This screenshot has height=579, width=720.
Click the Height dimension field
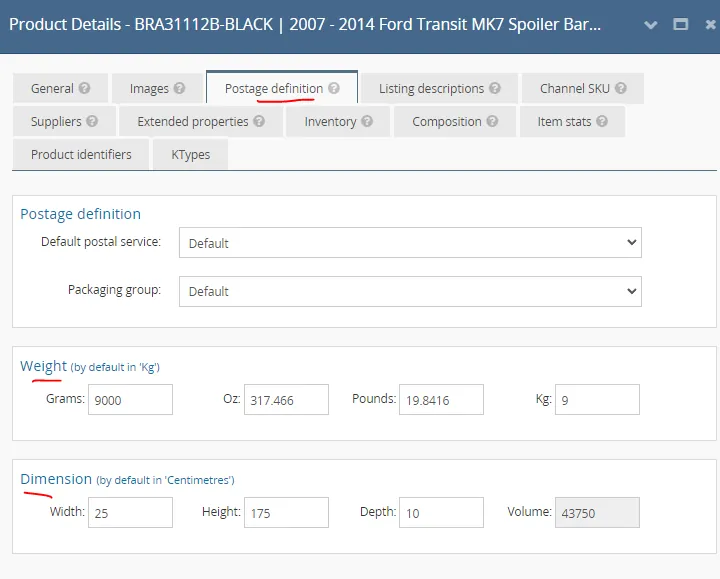(x=286, y=512)
